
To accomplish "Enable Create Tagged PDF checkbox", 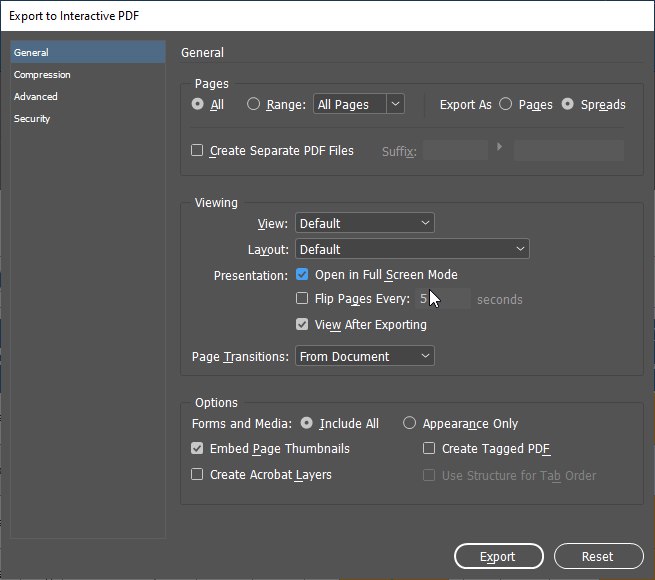I will point(429,448).
